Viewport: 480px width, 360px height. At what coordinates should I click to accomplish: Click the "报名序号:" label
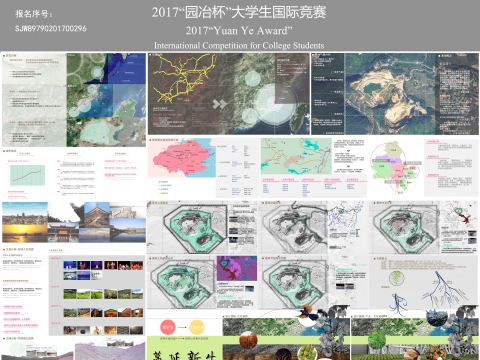click(x=34, y=14)
